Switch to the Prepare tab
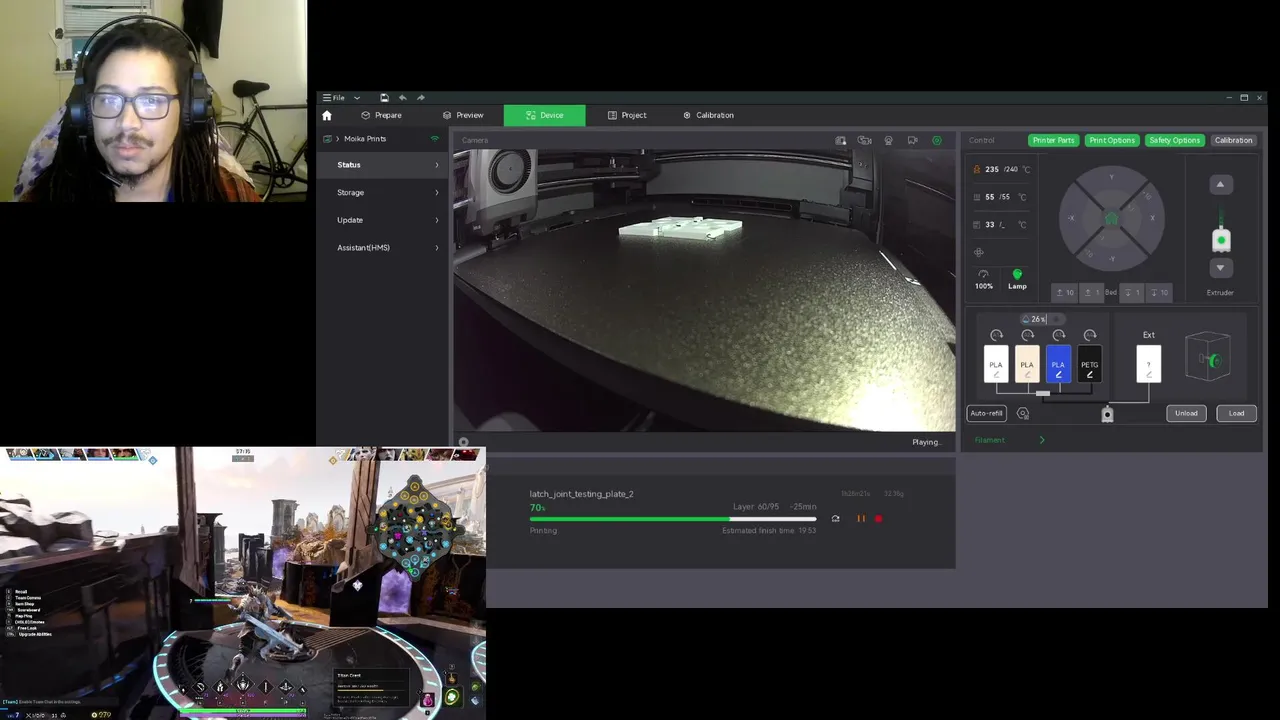This screenshot has width=1280, height=720. tap(381, 115)
